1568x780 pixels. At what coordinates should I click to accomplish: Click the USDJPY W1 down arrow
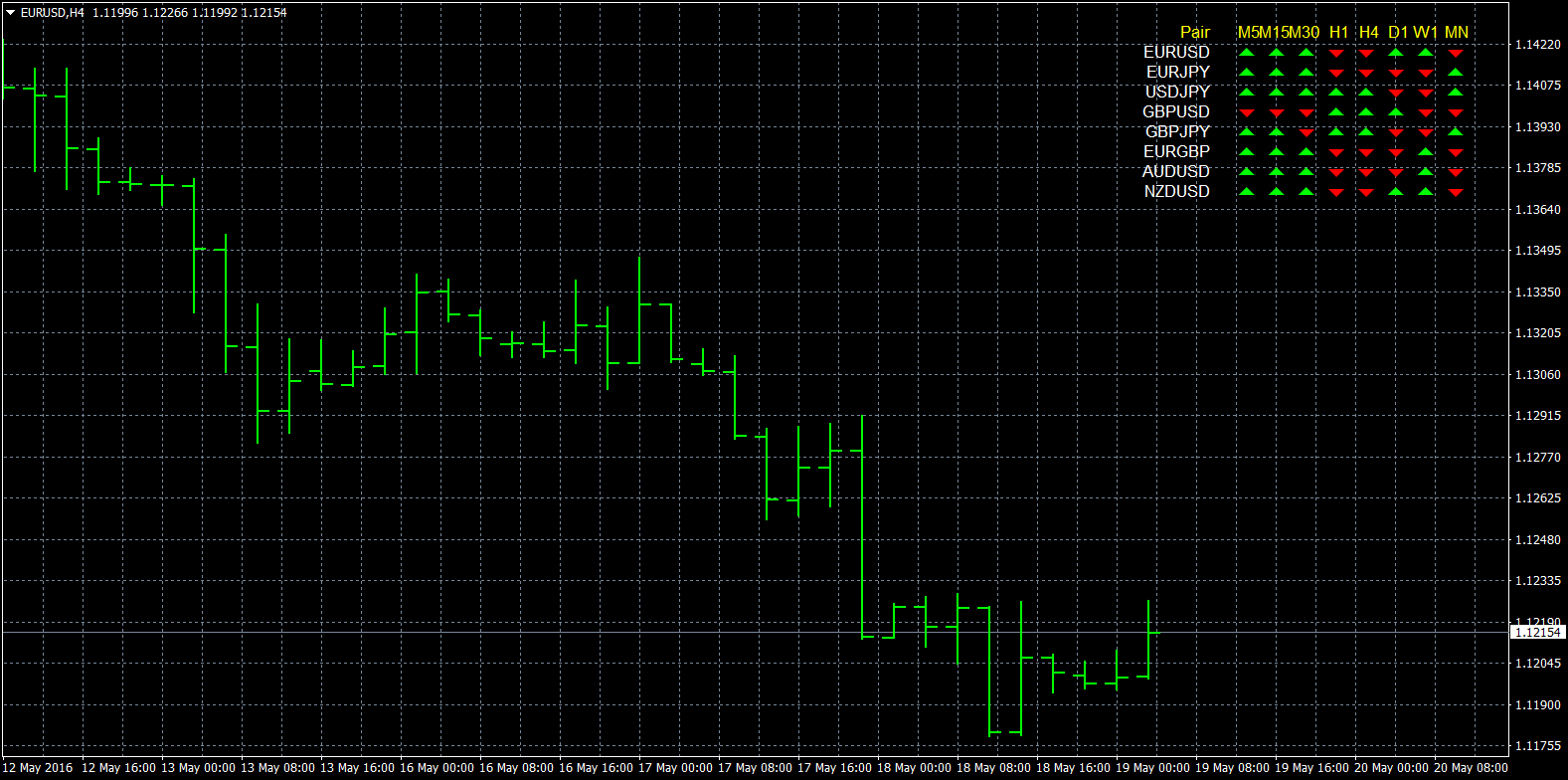(1426, 93)
